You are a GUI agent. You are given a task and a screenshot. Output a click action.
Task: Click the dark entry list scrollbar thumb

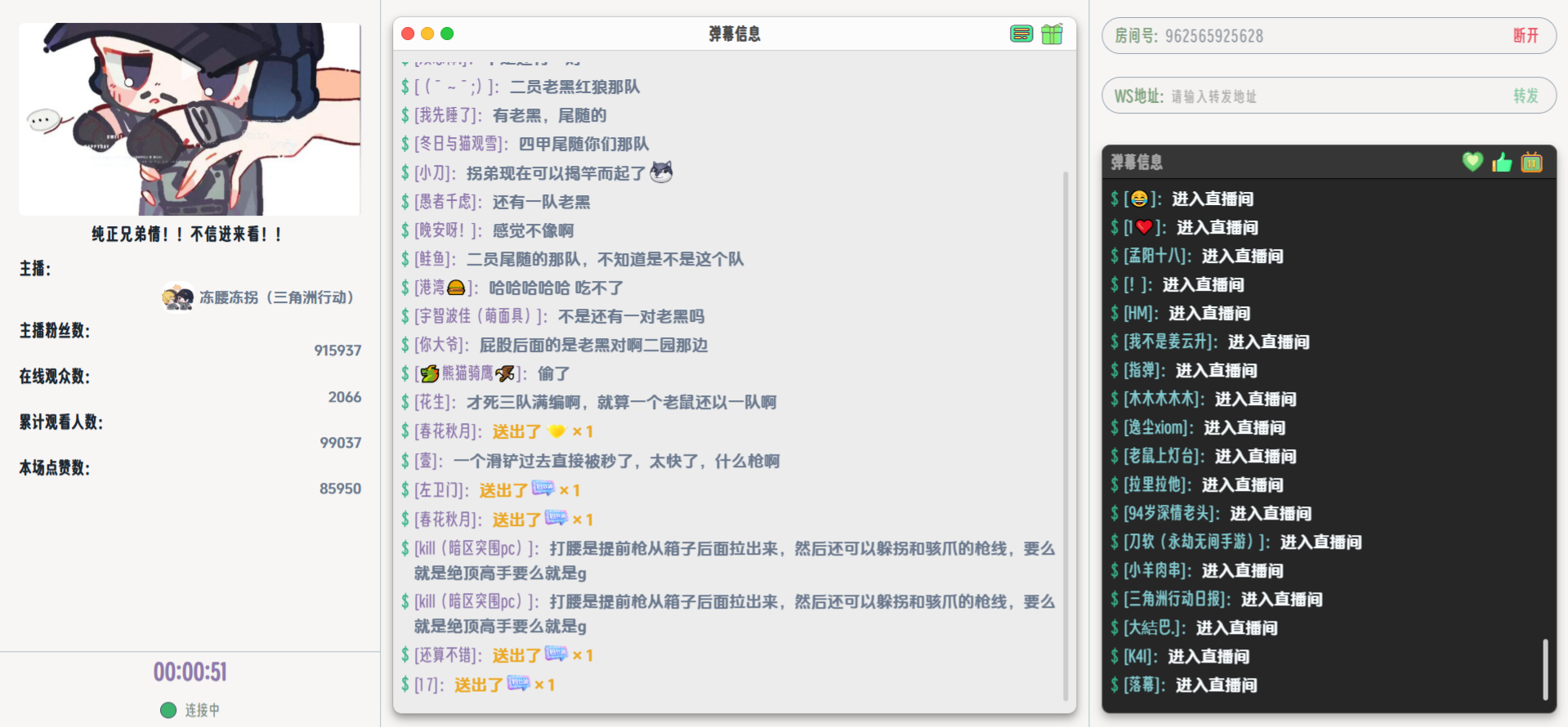pos(1544,669)
